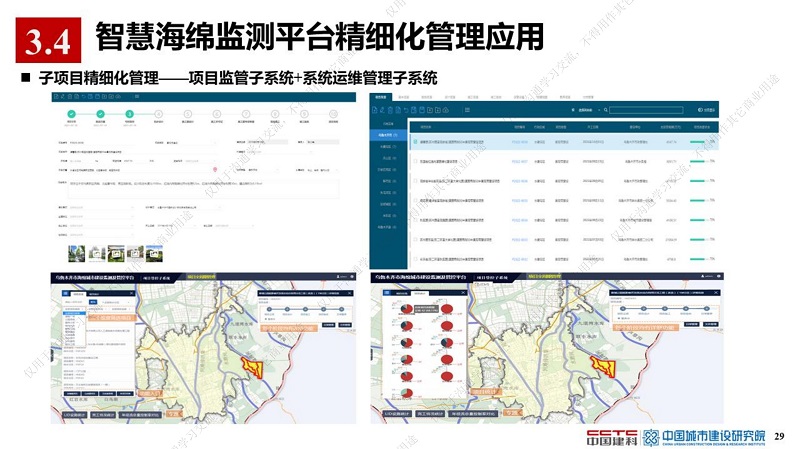Click first-row project code link in list
This screenshot has width=800, height=449.
coord(519,142)
